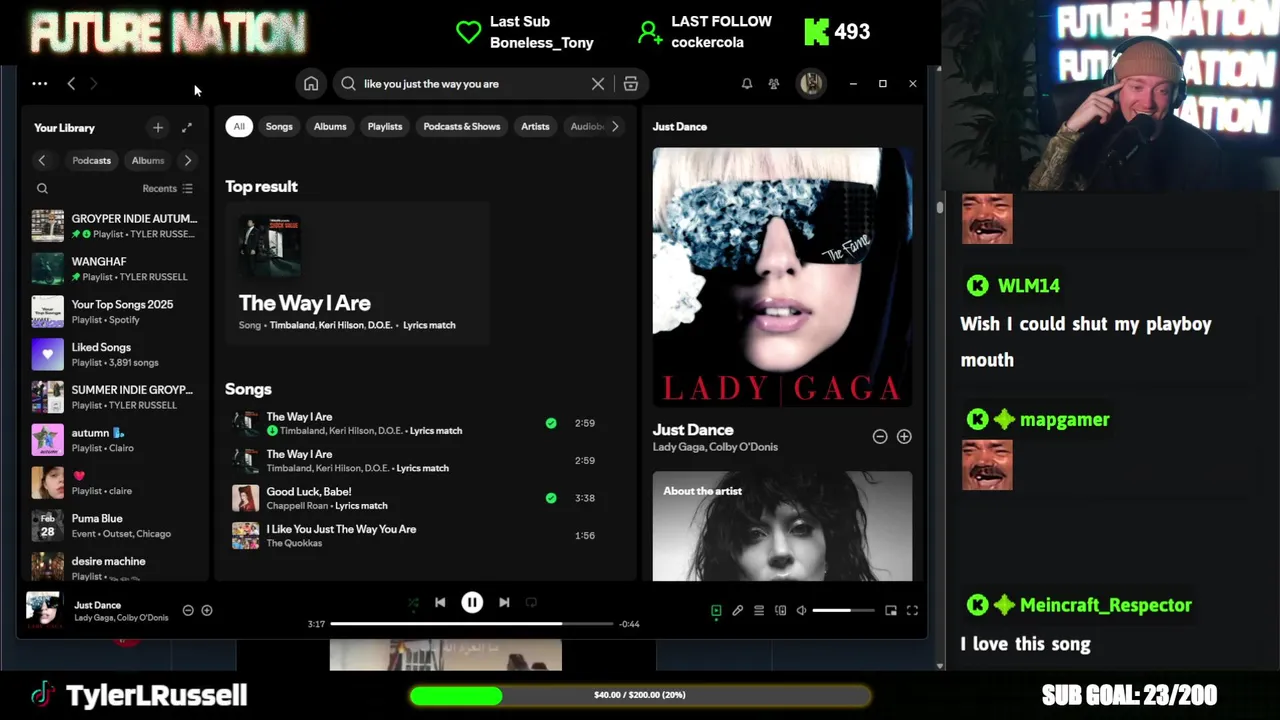Click now-playing bar album thumbnail
This screenshot has height=720, width=1280.
click(43, 610)
